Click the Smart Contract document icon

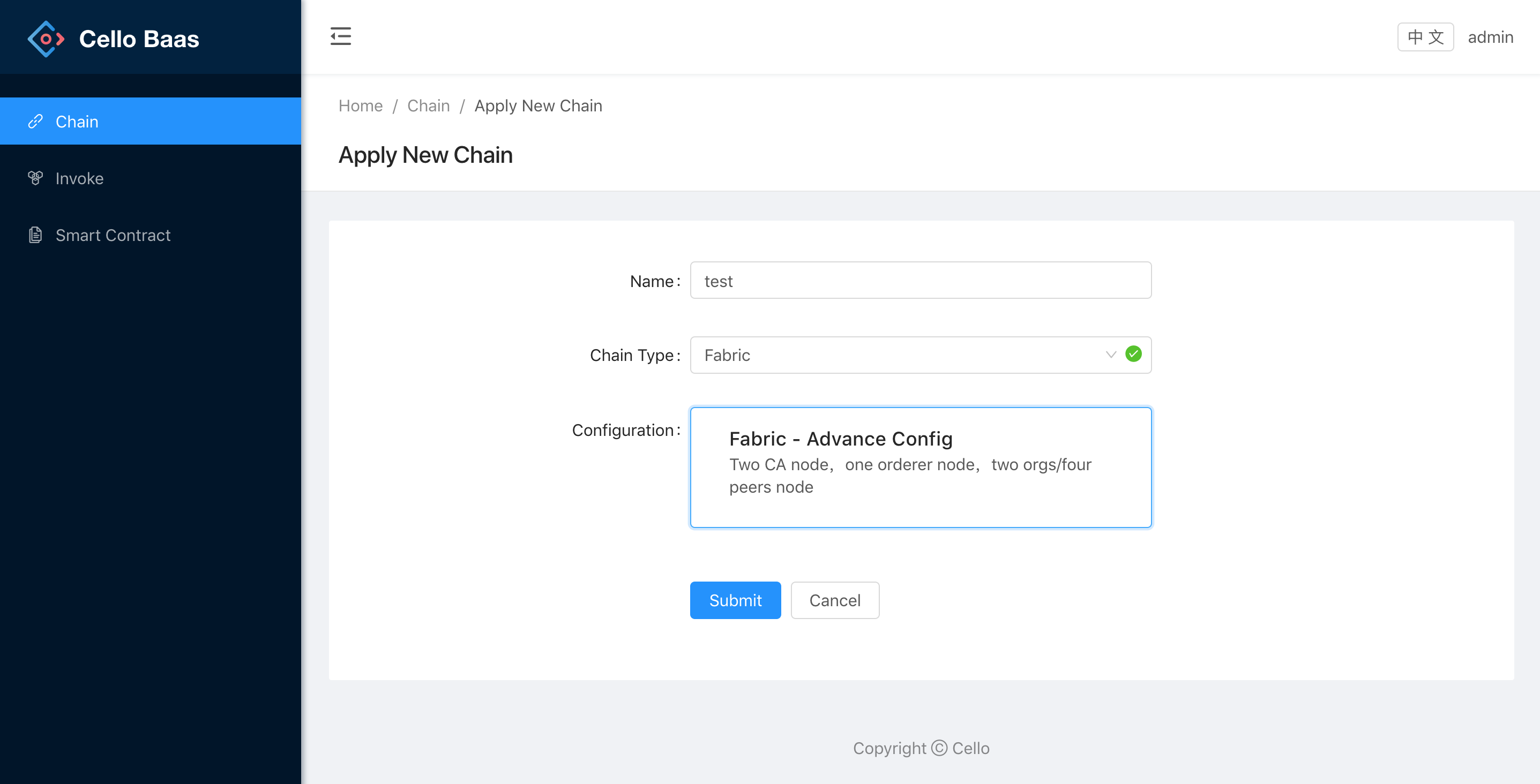pyautogui.click(x=35, y=235)
